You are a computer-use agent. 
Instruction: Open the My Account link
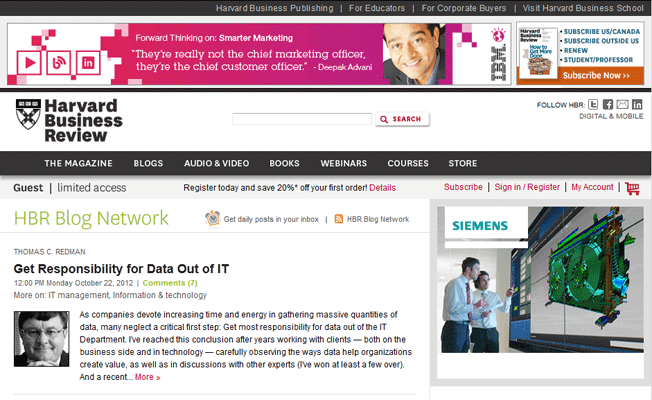592,187
